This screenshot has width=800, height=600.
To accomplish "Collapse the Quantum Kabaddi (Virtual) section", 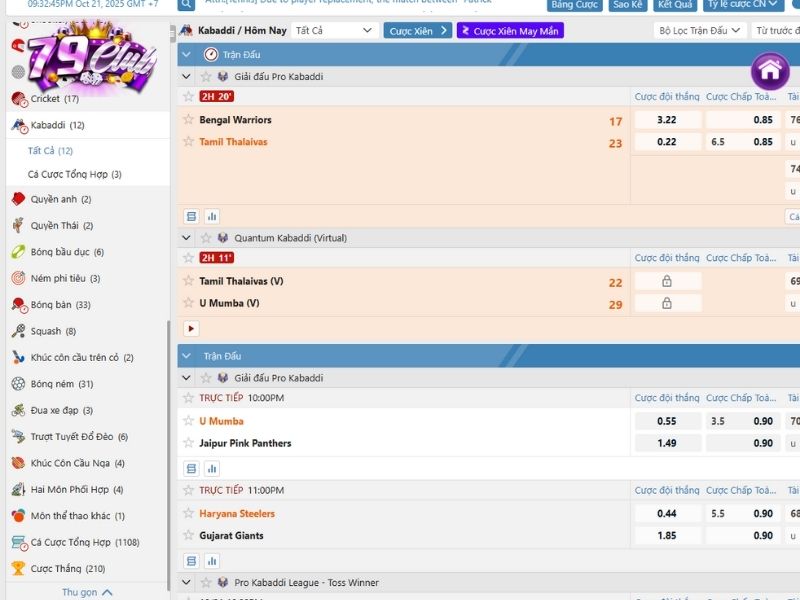I will [x=187, y=238].
